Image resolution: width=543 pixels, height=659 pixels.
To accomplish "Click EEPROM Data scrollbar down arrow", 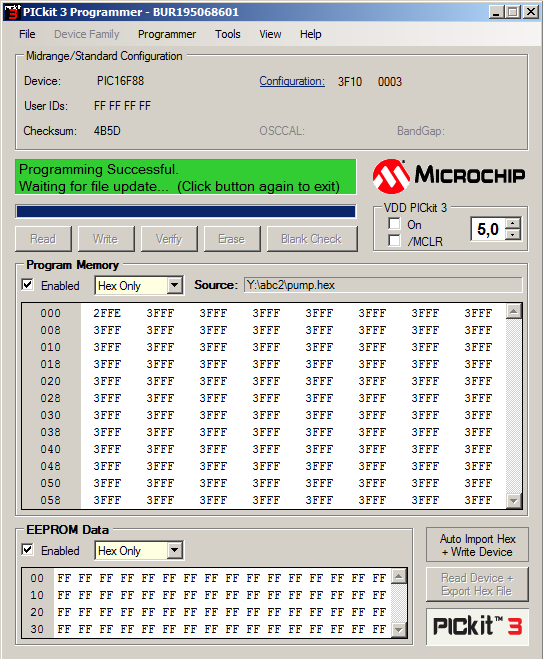I will pyautogui.click(x=398, y=630).
